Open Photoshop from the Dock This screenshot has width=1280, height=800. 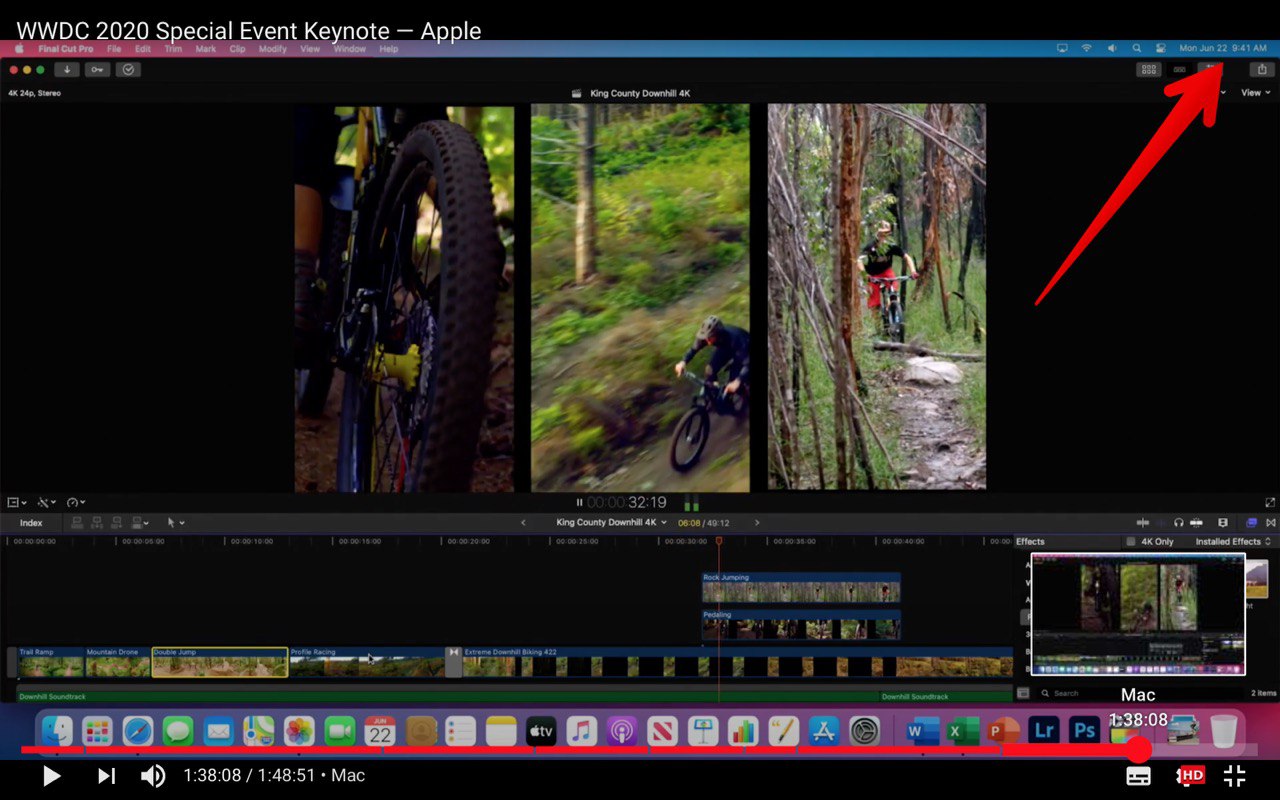(x=1084, y=731)
